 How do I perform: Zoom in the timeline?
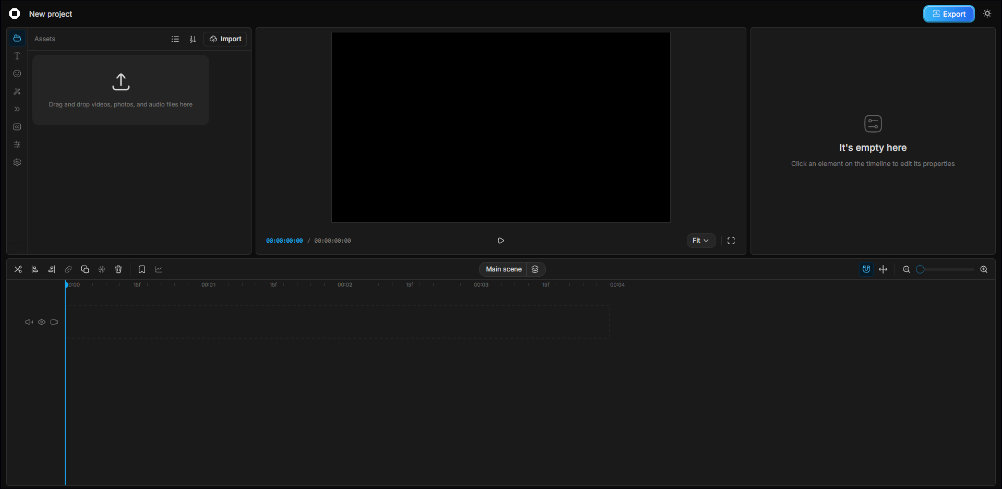(984, 269)
